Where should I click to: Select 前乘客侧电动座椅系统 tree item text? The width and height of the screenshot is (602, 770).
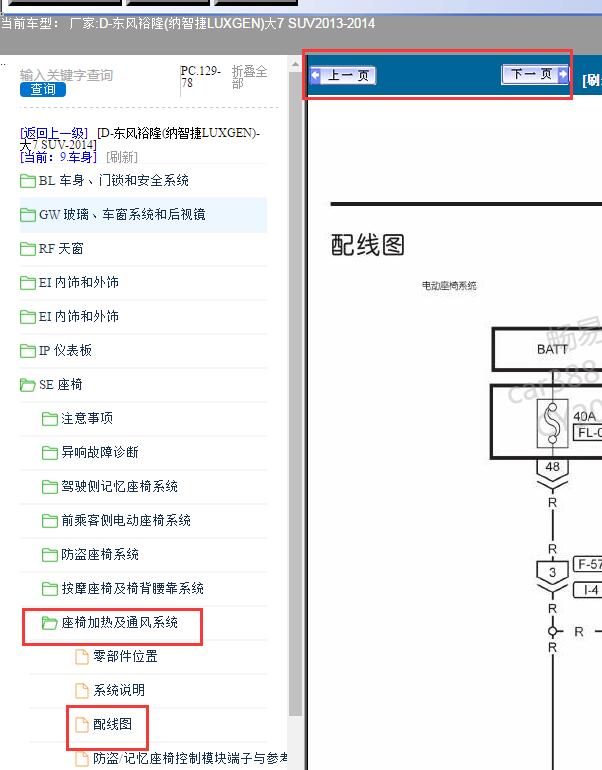point(126,521)
